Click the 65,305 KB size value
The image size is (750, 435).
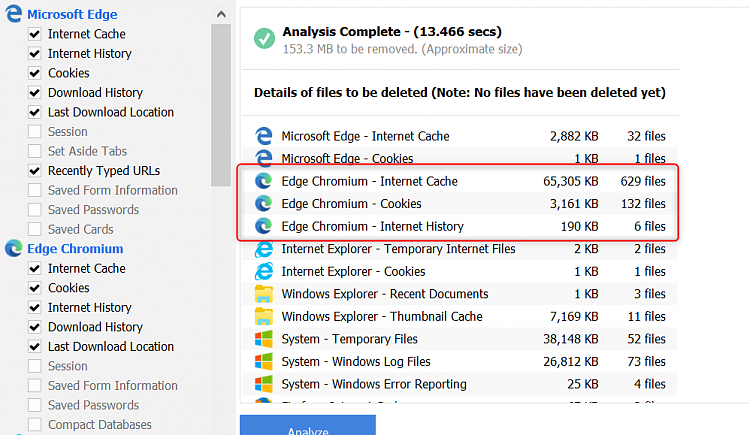(x=571, y=181)
